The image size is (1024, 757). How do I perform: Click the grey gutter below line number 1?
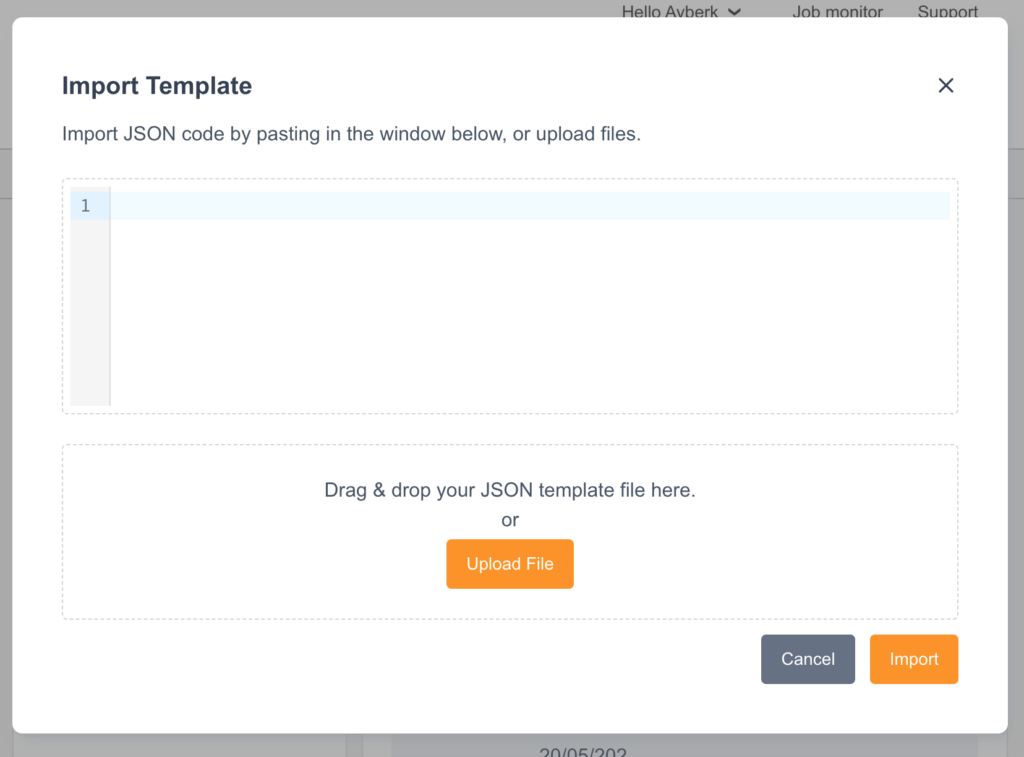(x=90, y=320)
